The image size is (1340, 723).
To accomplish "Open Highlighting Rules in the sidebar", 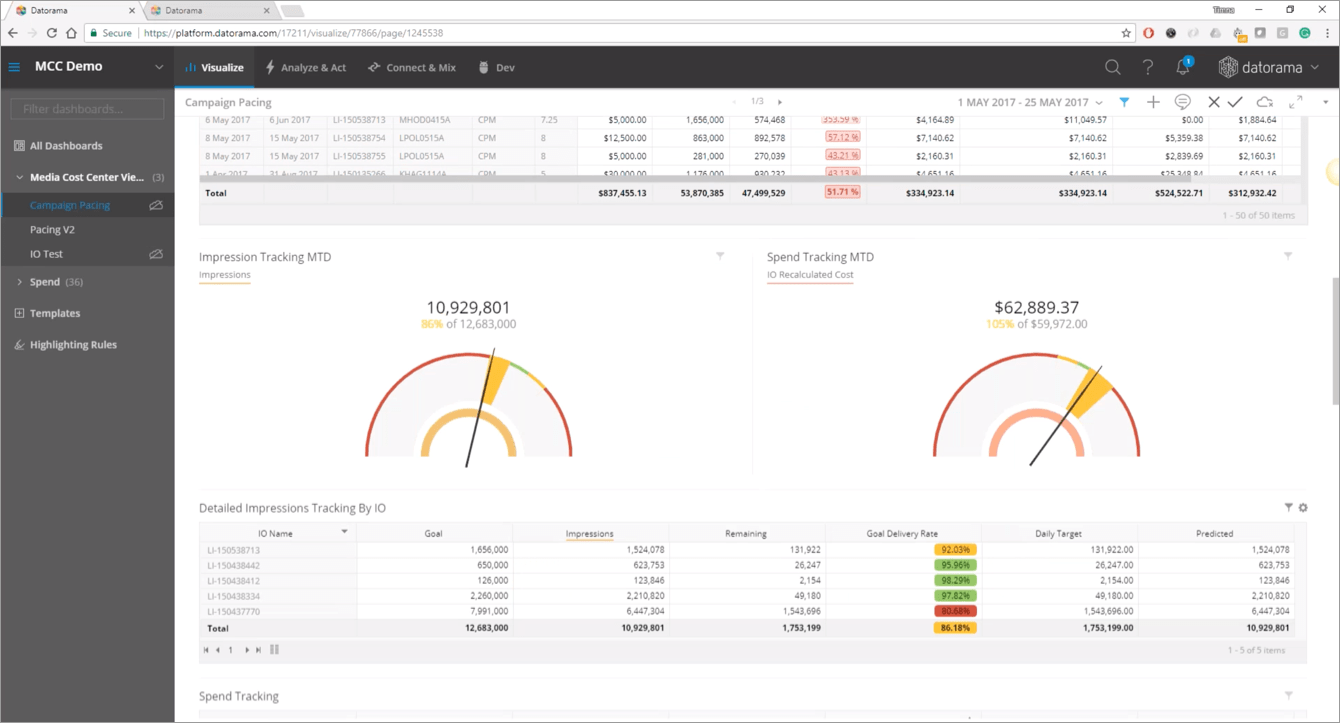I will [73, 345].
